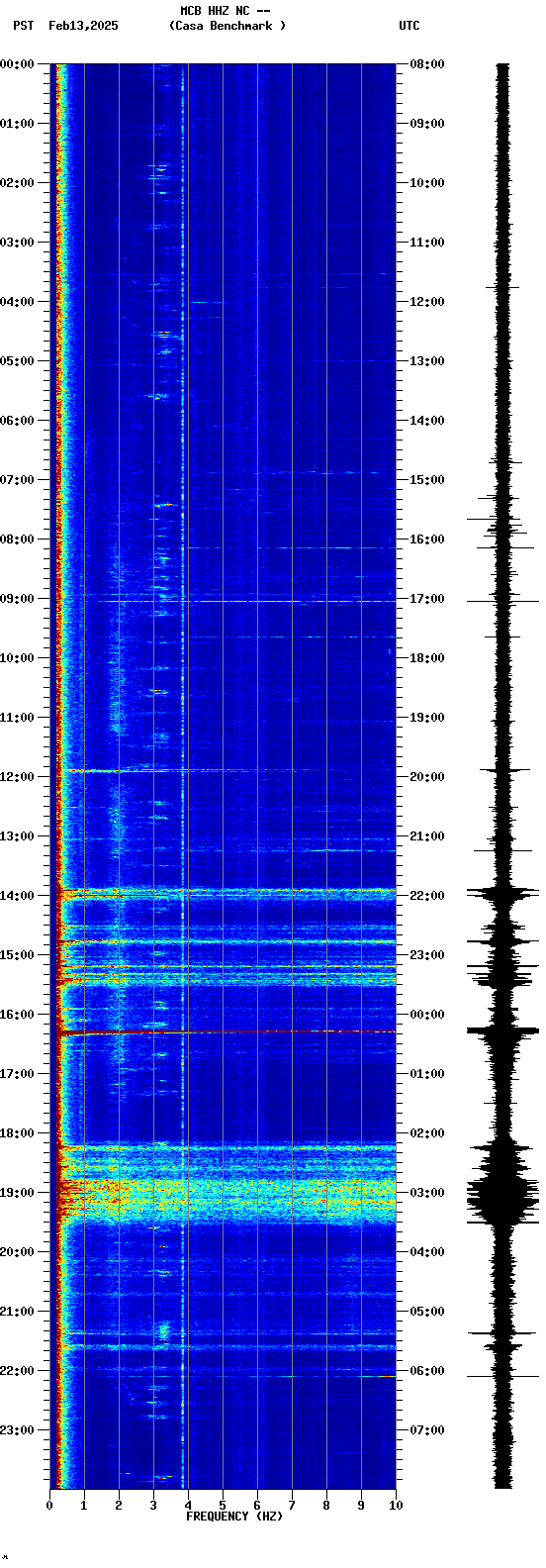546x1568 pixels.
Task: Click the frequency axis tick label 8
Action: pos(326,1506)
